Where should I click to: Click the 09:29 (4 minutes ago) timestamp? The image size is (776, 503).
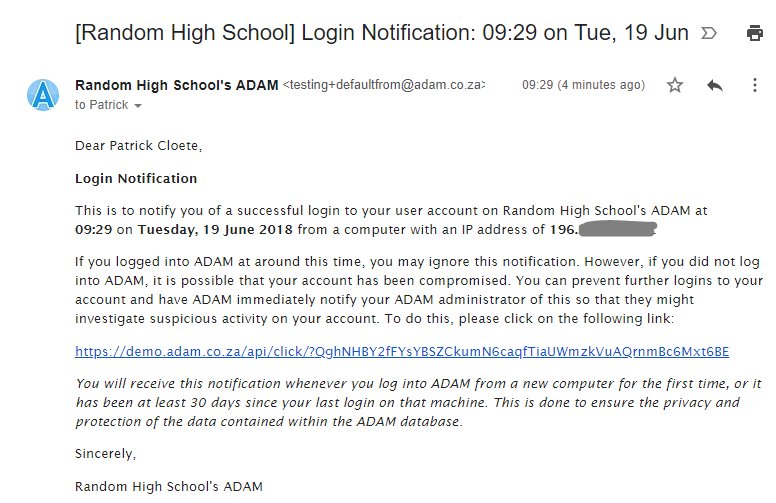[x=583, y=86]
